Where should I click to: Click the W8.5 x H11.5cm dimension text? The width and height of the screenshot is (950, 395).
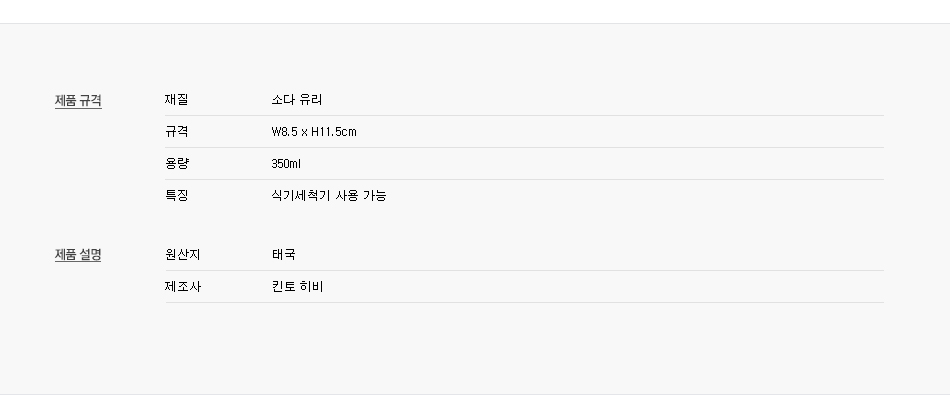(x=314, y=131)
